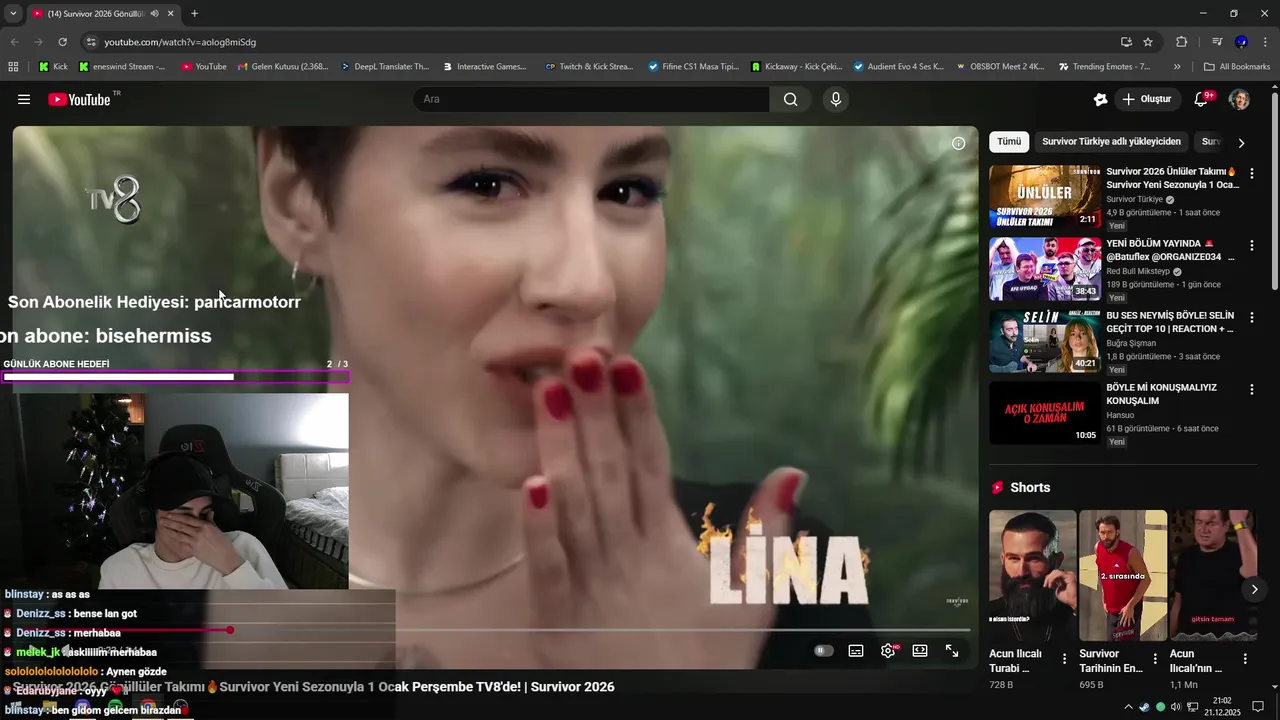
Task: Open Survivor 2026 Ünlüler Takımı video thumbnail
Action: coord(1045,196)
